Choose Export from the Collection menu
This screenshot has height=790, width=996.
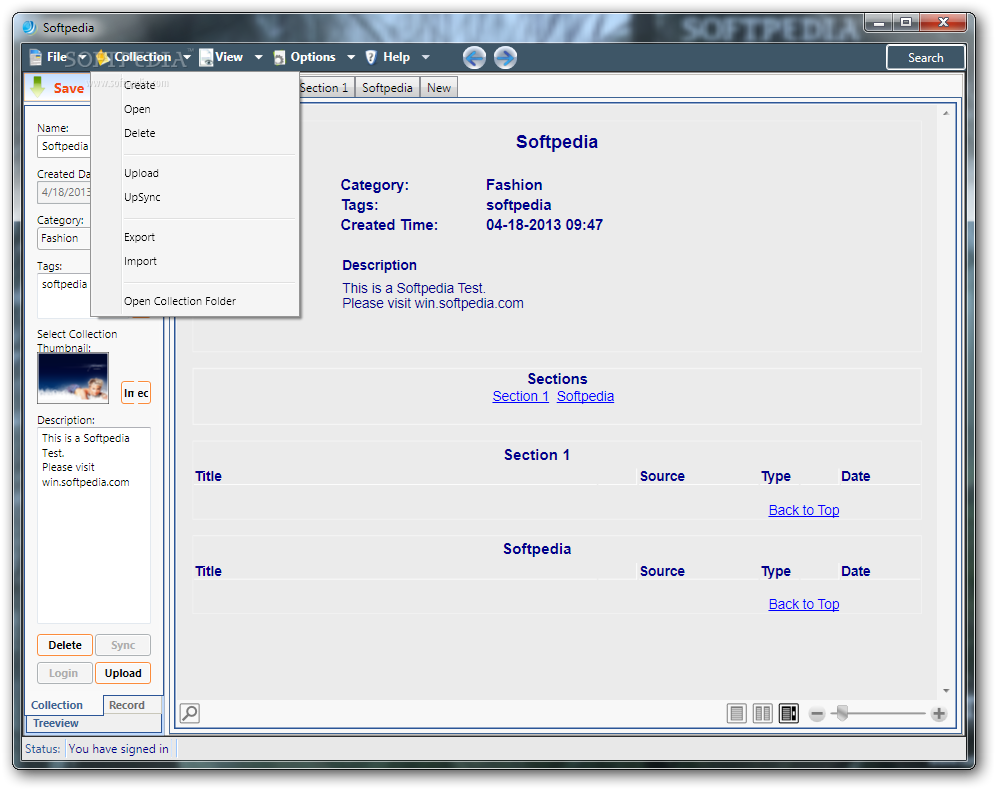(x=195, y=238)
